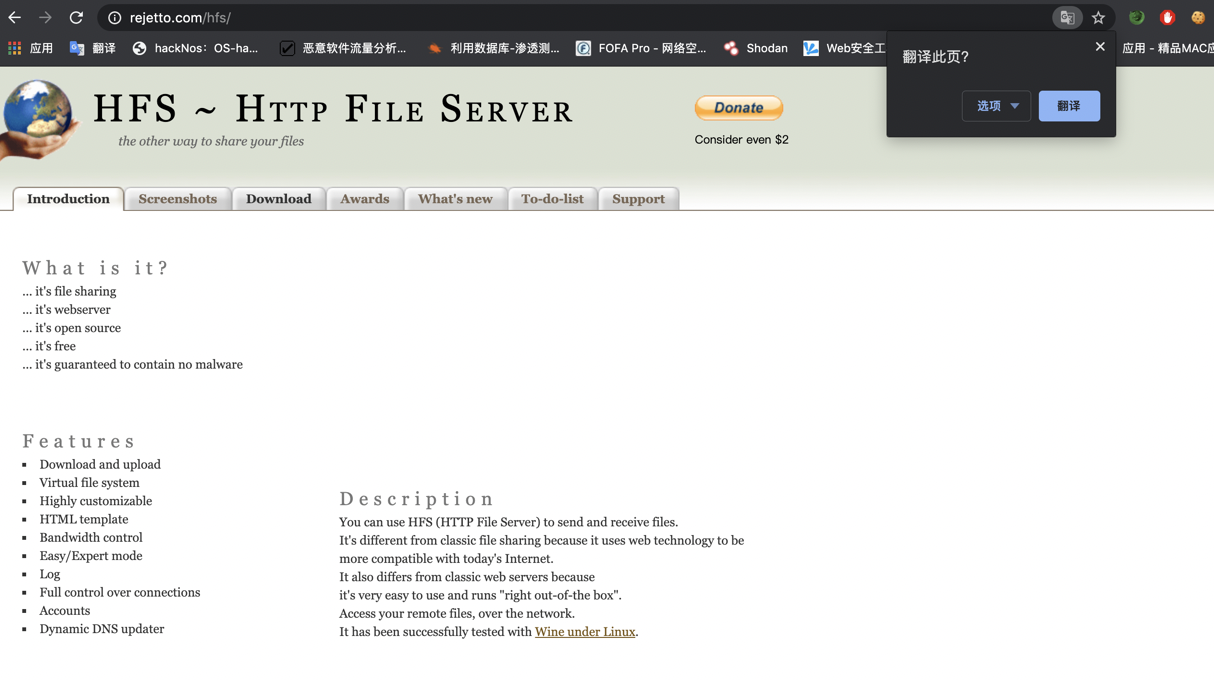Open the Web安全 bookmark
Screen dimensions: 1214x680
[x=844, y=48]
